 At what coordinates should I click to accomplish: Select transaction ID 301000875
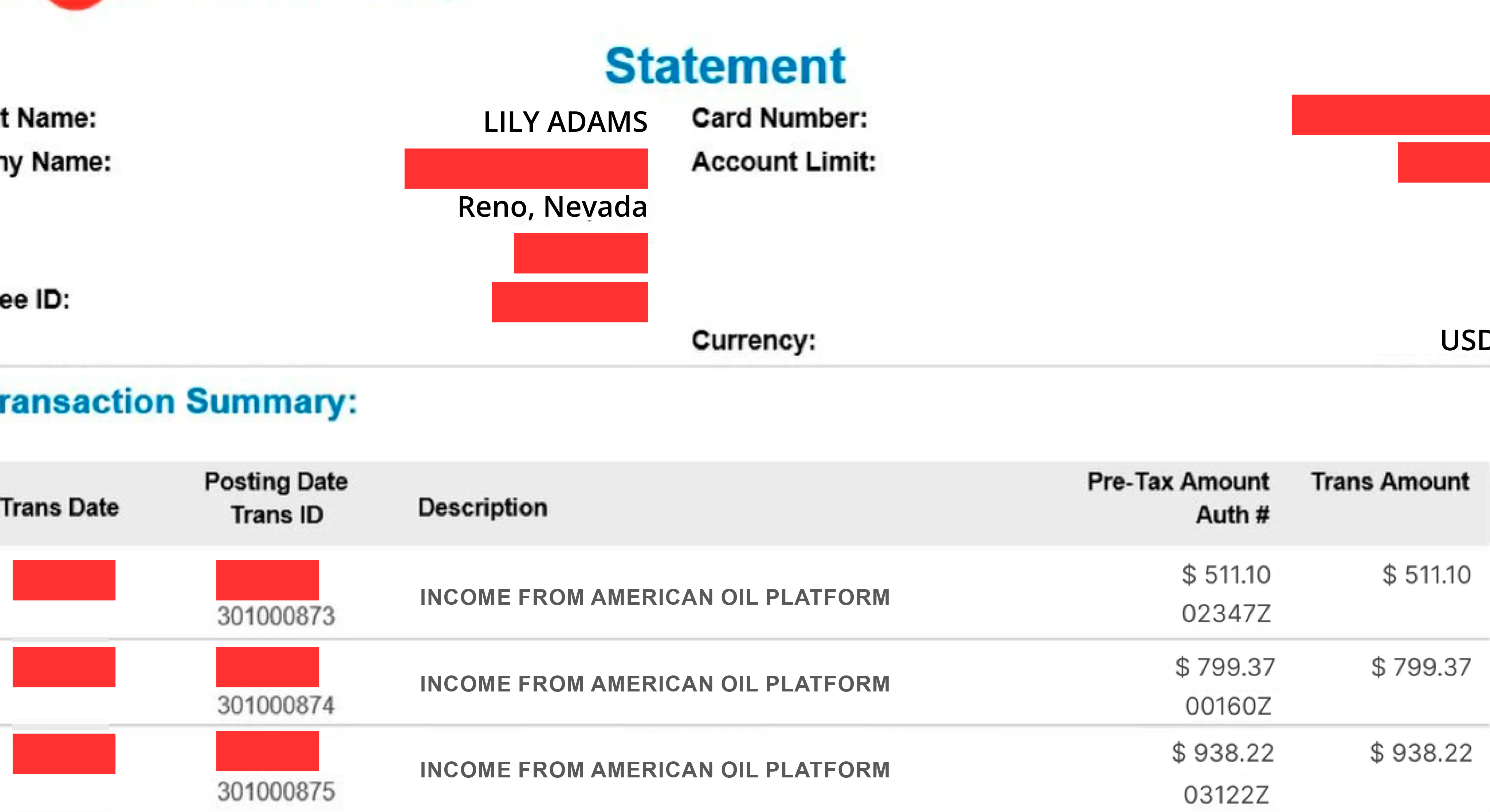point(276,791)
